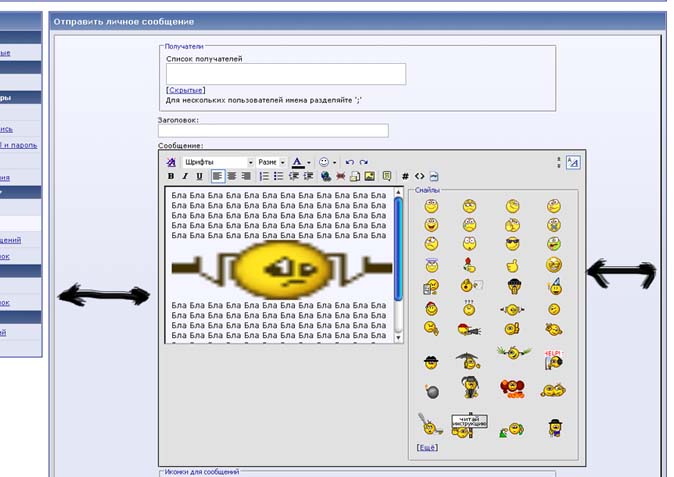Screen dimensions: 674x477
Task: Expand the text color dropdown arrow
Action: 309,162
